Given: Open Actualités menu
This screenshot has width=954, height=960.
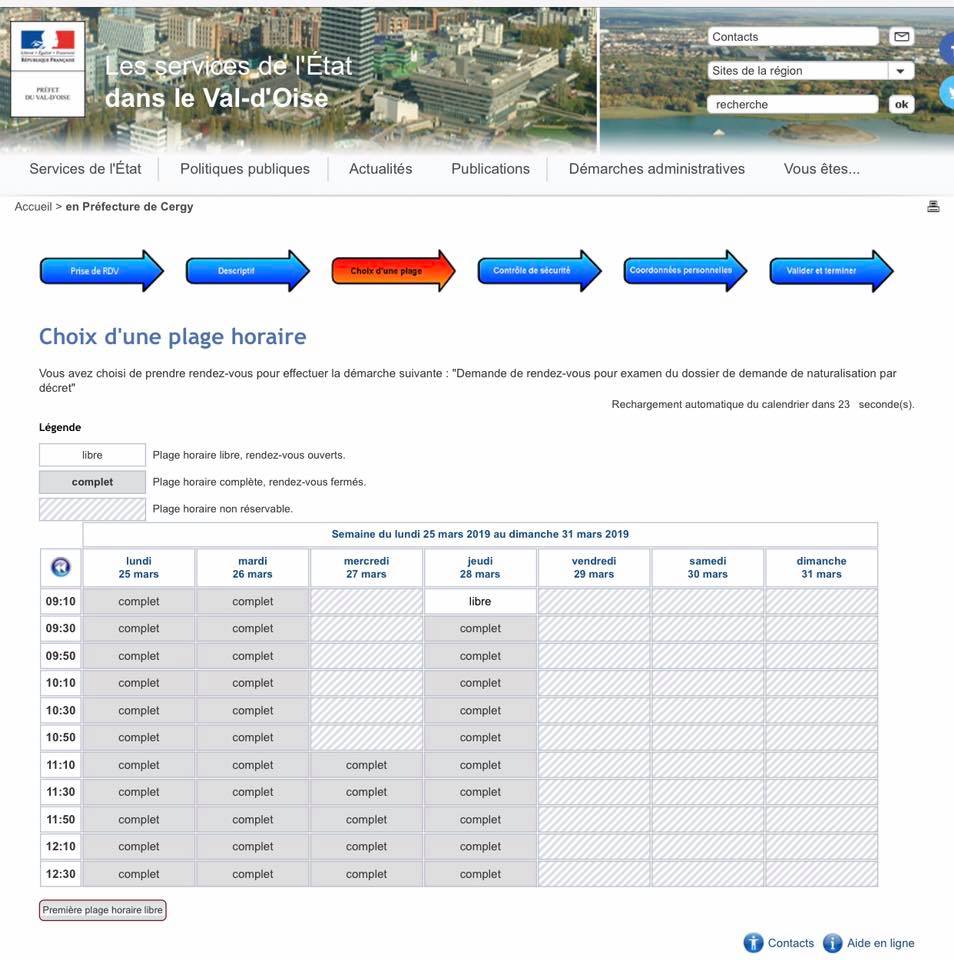Looking at the screenshot, I should (x=380, y=169).
